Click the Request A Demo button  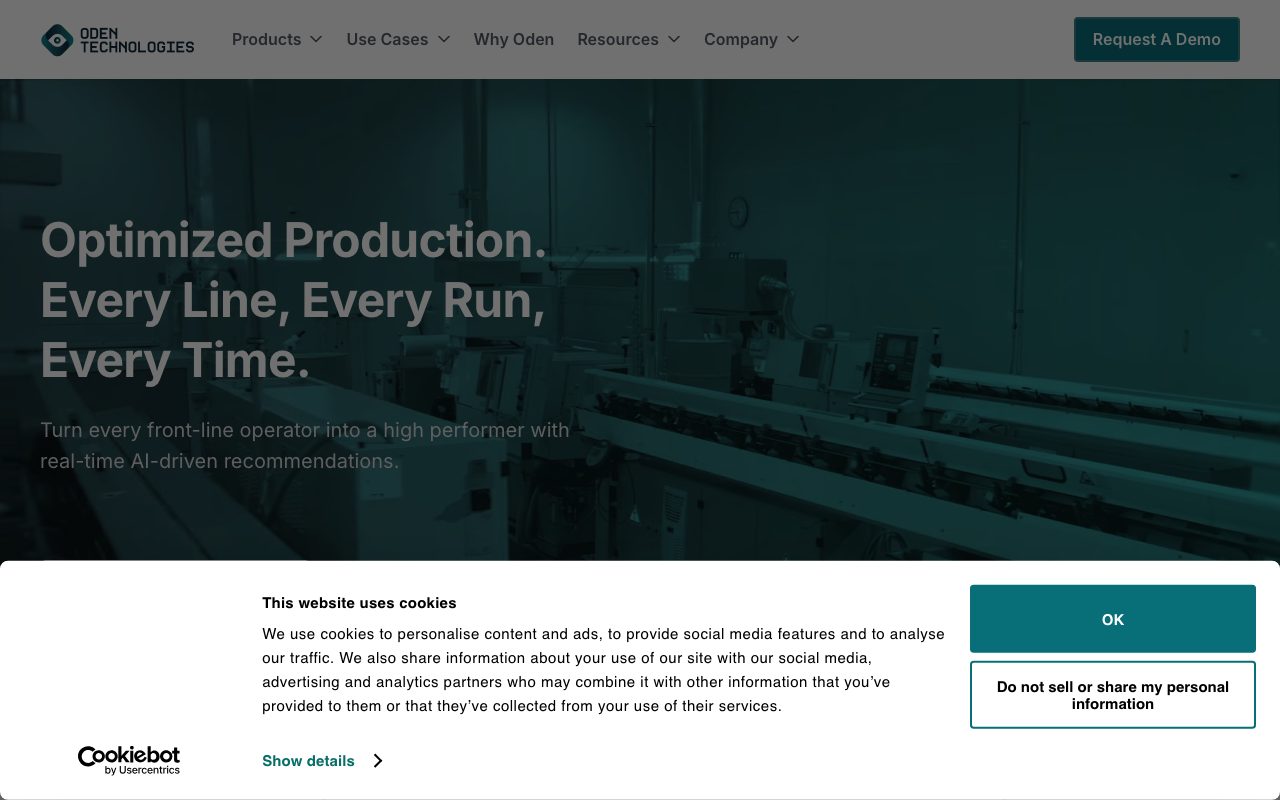(x=1157, y=39)
